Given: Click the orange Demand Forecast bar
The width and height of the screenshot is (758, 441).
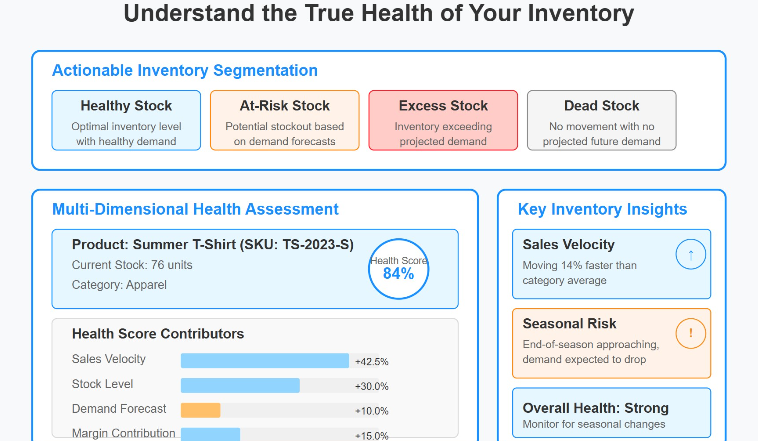Looking at the screenshot, I should [x=200, y=410].
